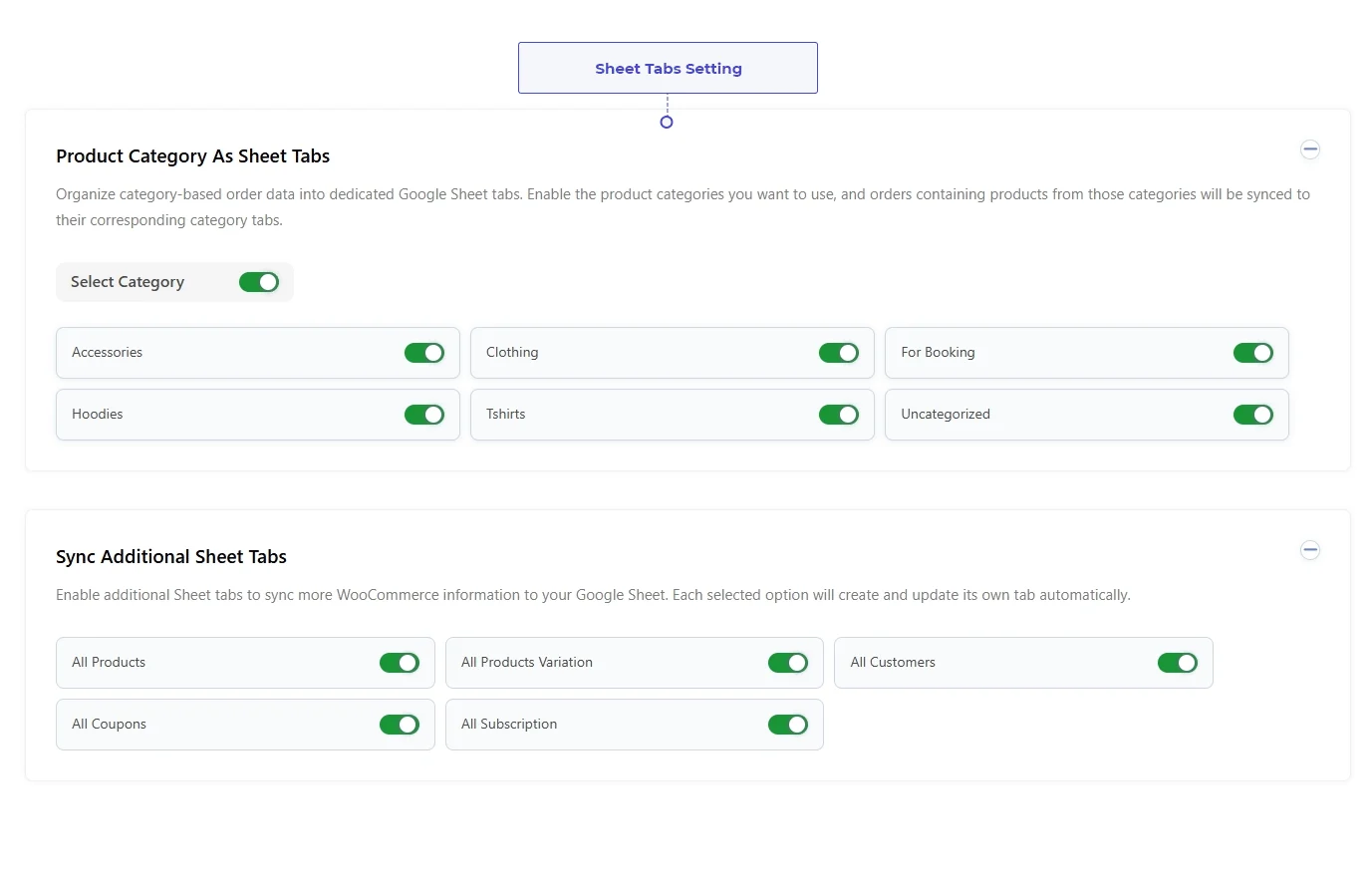The width and height of the screenshot is (1372, 891).
Task: Turn off the Tshirts category toggle
Action: tap(839, 415)
